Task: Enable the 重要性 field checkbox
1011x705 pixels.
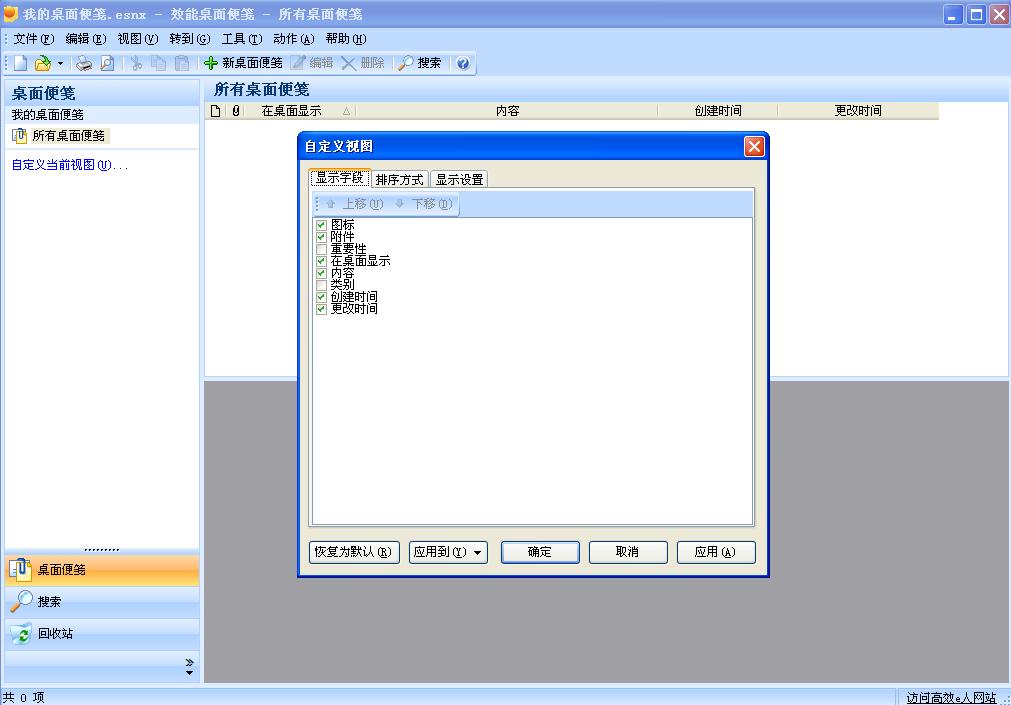Action: (321, 249)
